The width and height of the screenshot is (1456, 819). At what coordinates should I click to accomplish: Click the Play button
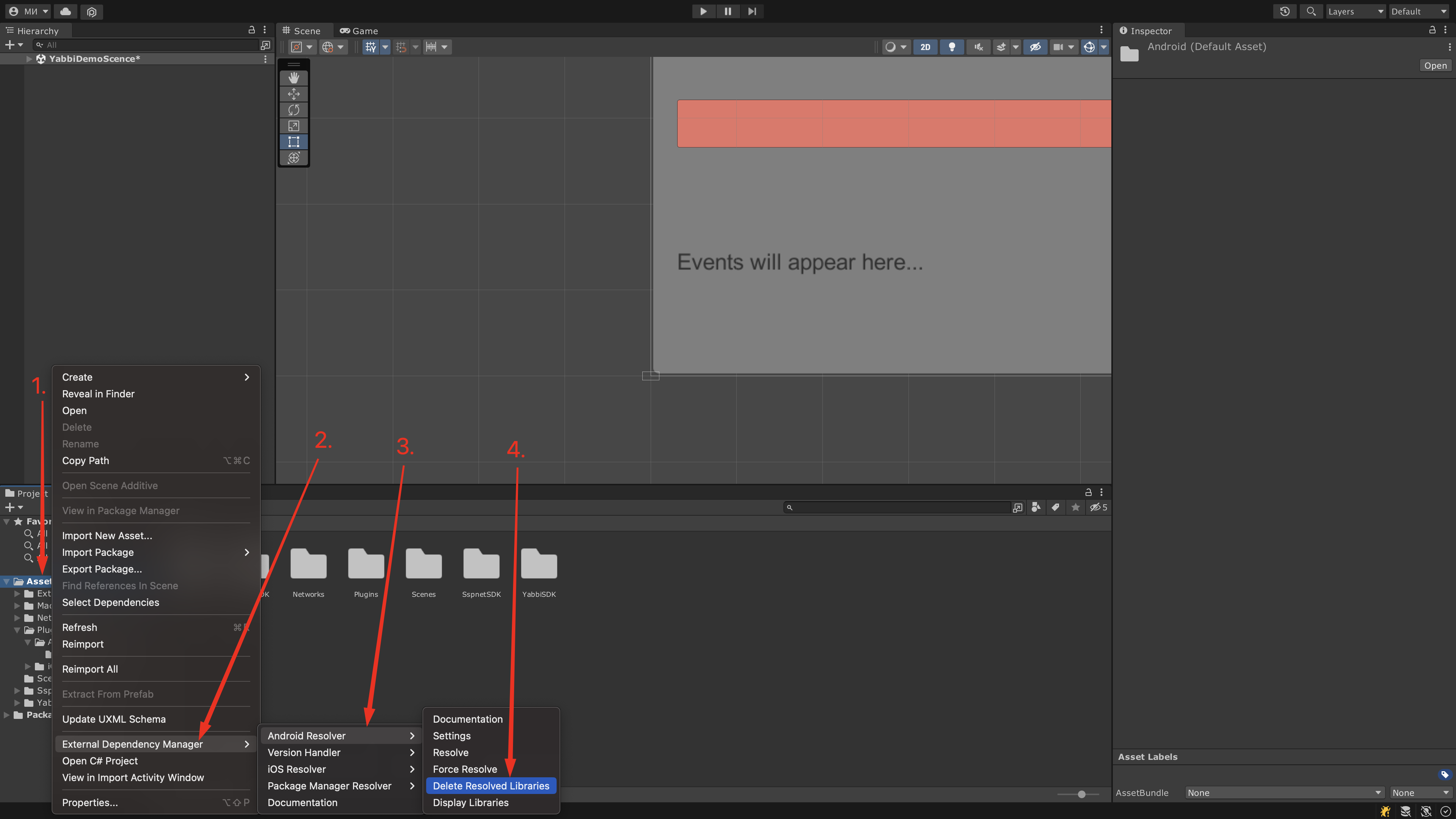(703, 11)
